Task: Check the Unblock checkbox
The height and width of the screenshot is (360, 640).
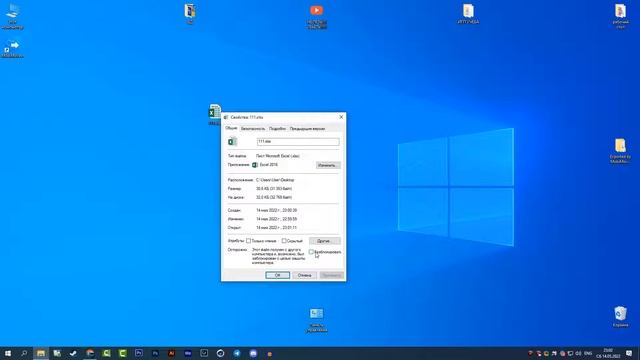Action: (x=311, y=252)
